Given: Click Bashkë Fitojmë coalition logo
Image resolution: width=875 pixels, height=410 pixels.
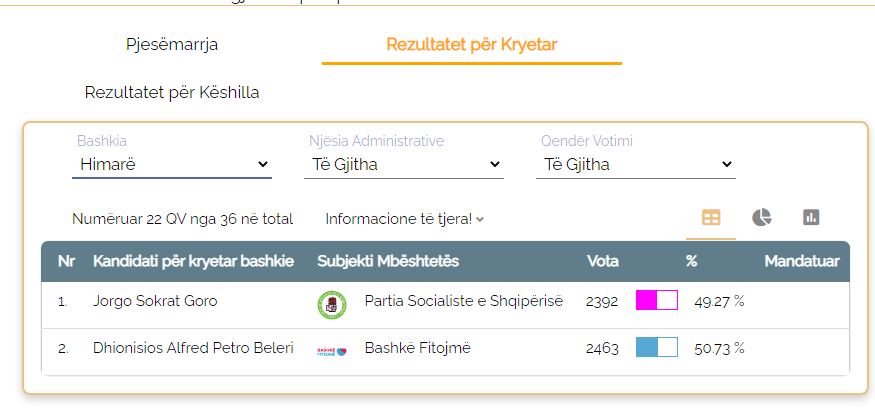Looking at the screenshot, I should tap(331, 351).
